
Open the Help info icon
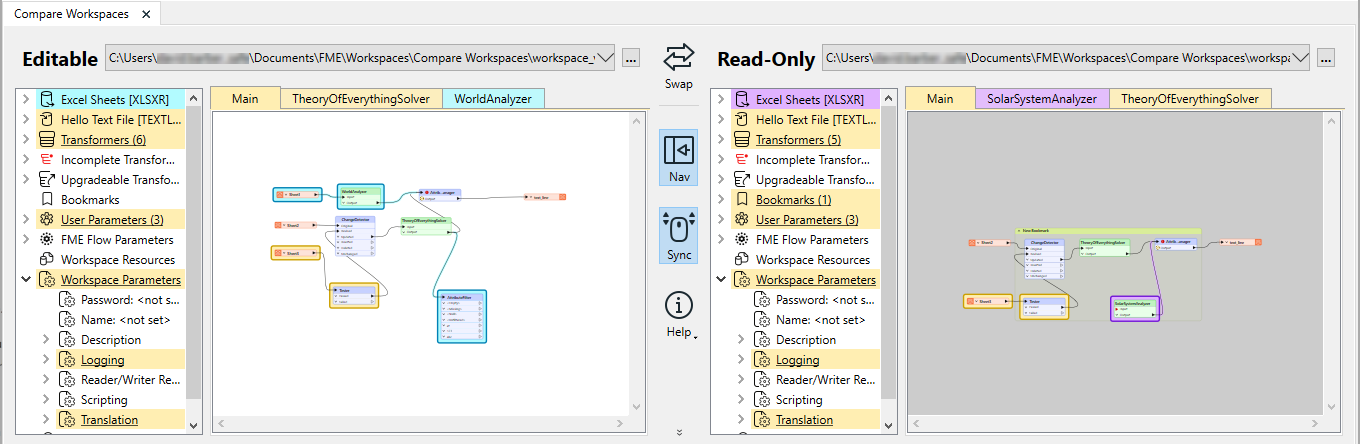(679, 306)
